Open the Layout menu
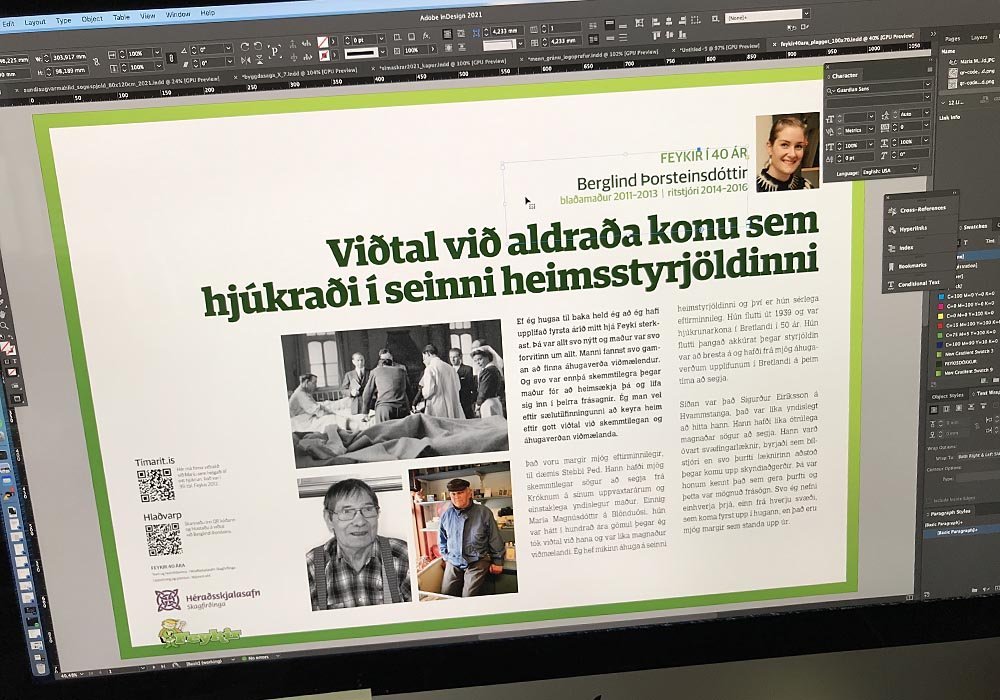Image resolution: width=1000 pixels, height=700 pixels. click(x=35, y=22)
